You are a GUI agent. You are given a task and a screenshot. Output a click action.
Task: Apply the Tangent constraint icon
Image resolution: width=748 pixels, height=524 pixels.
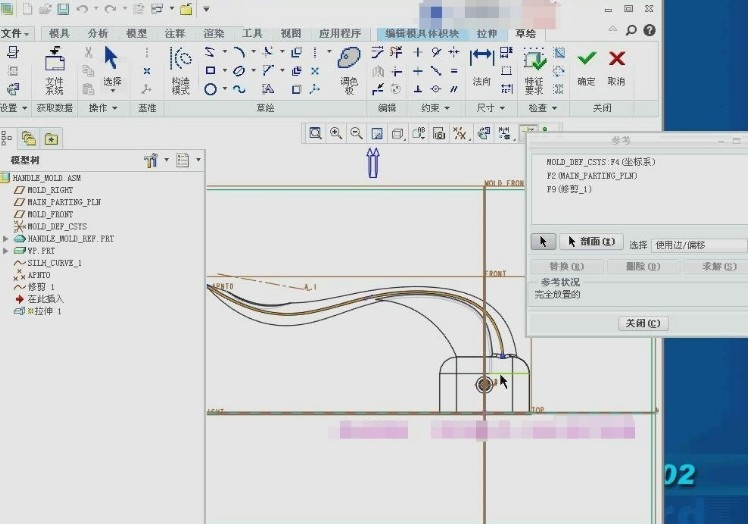click(x=436, y=52)
